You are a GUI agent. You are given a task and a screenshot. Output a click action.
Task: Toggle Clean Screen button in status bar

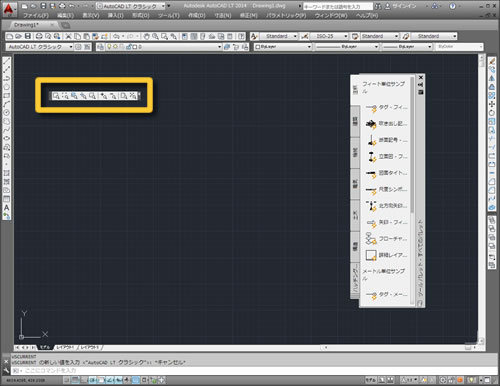[487, 380]
